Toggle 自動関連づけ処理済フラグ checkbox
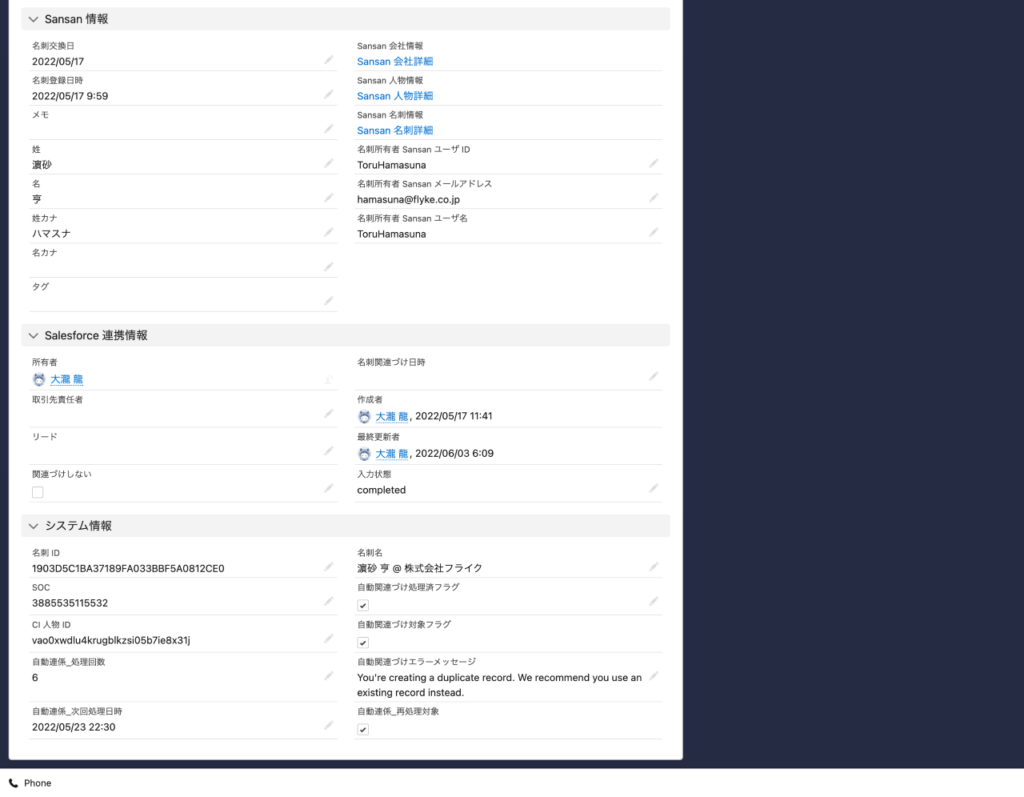This screenshot has width=1024, height=797. click(363, 606)
